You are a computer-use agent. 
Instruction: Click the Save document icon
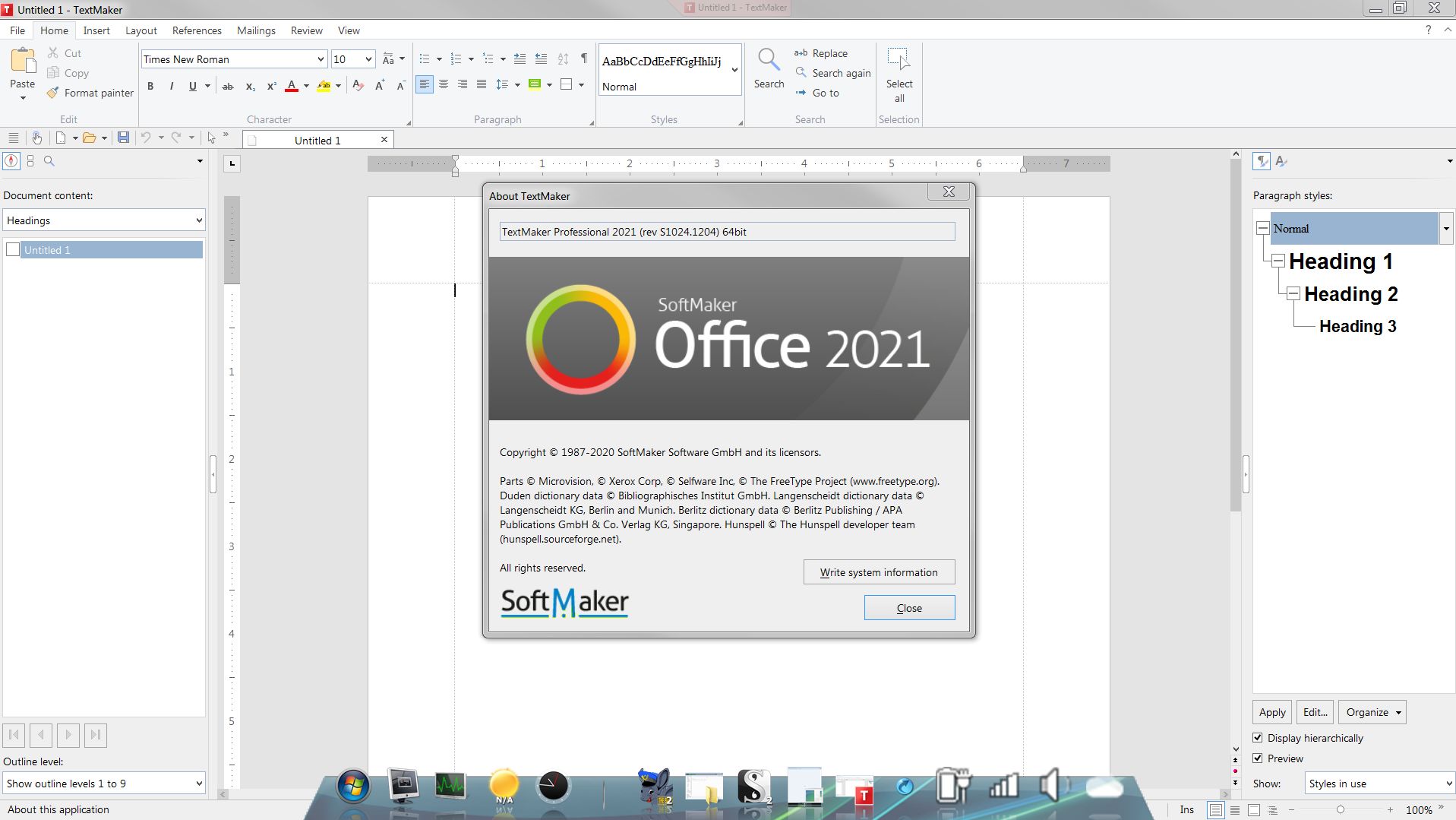click(123, 138)
